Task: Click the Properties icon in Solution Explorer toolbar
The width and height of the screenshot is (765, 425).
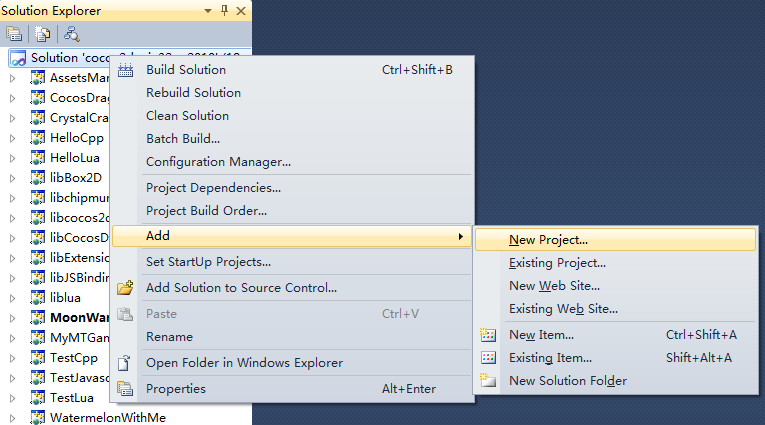Action: point(14,34)
